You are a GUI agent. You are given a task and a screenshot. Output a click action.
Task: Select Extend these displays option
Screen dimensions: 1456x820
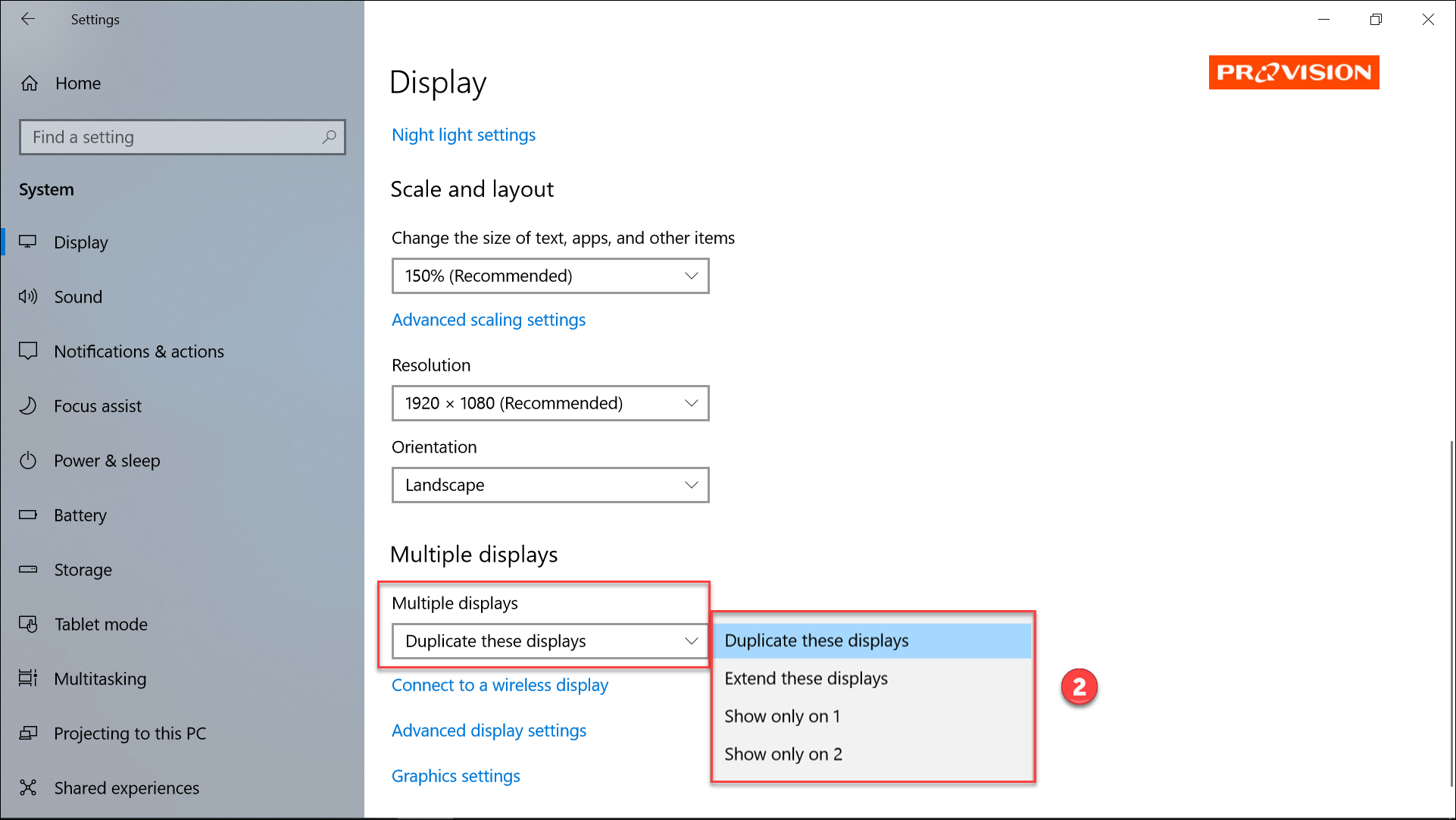click(x=806, y=677)
